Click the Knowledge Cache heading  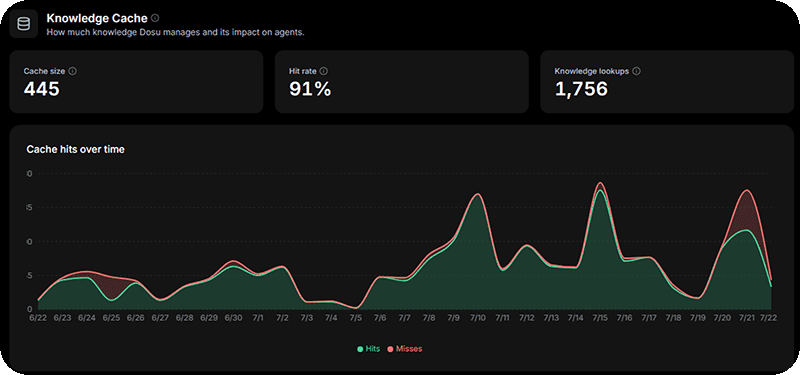[97, 18]
